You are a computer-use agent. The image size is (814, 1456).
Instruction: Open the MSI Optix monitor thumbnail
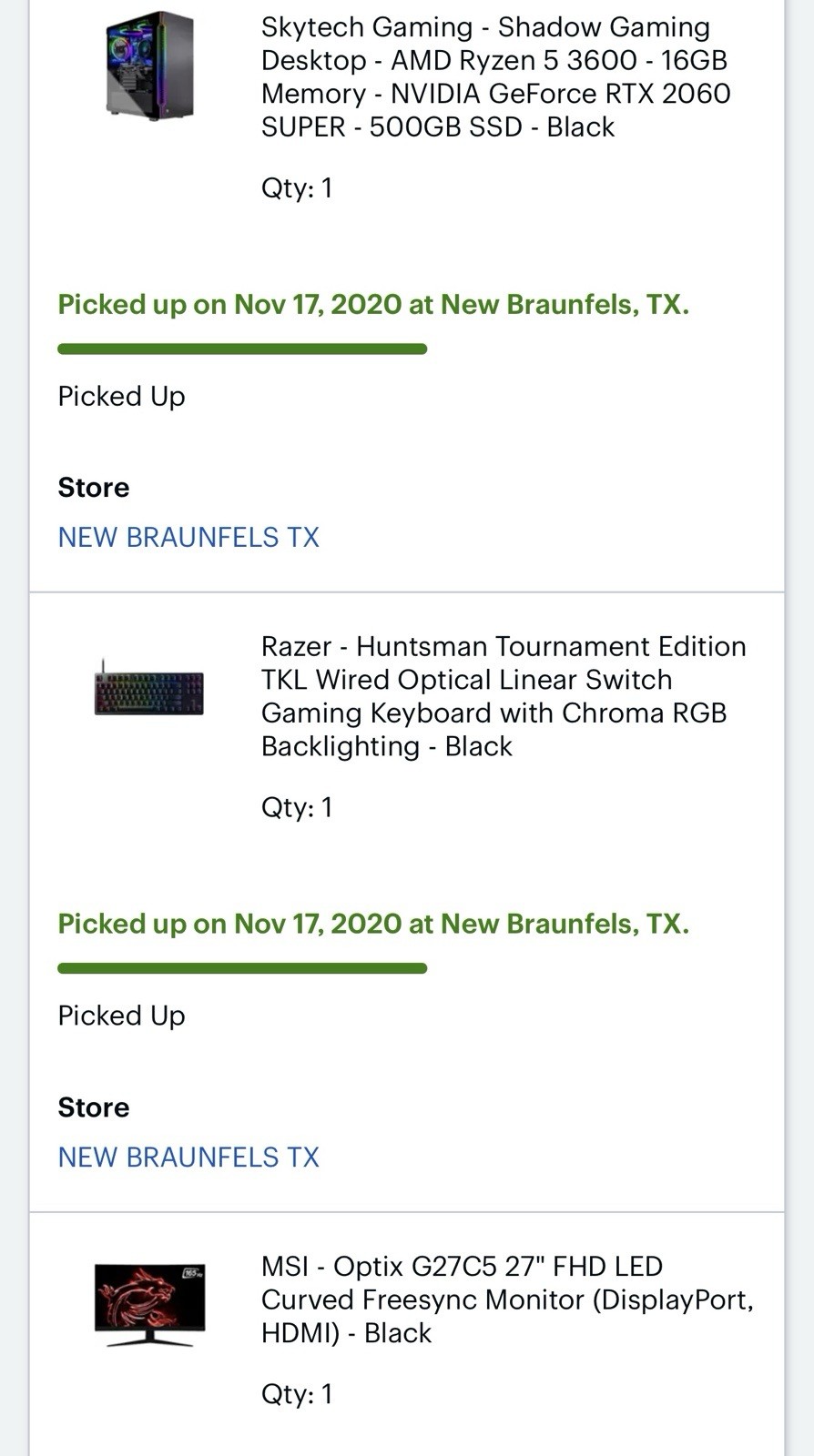(149, 1304)
